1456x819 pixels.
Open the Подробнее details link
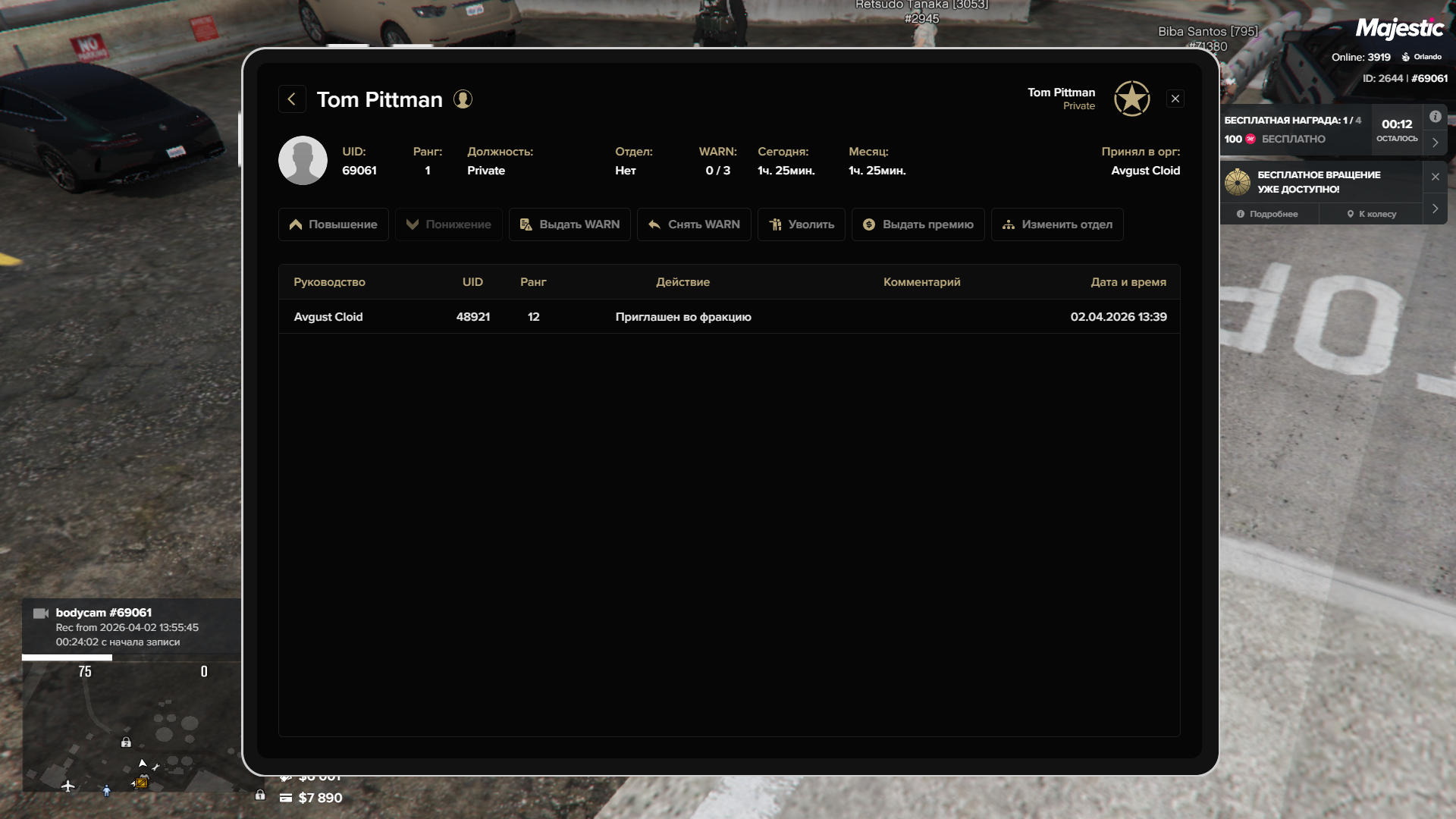(1267, 214)
